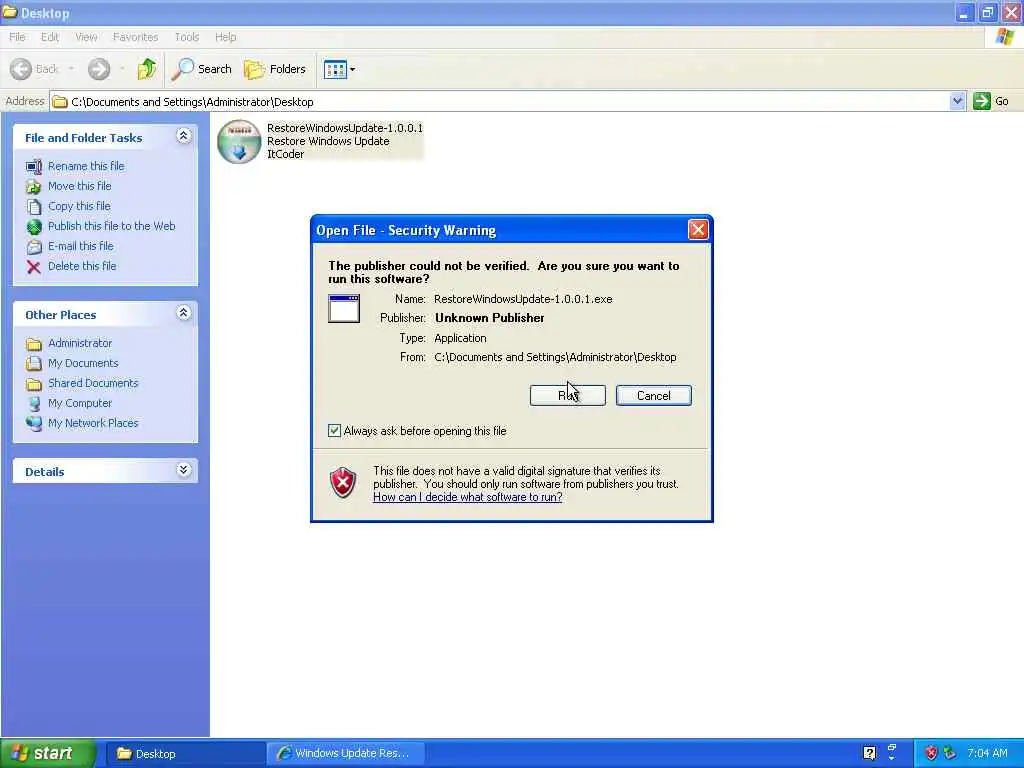Open the Edit menu
Viewport: 1024px width, 768px height.
click(x=50, y=37)
